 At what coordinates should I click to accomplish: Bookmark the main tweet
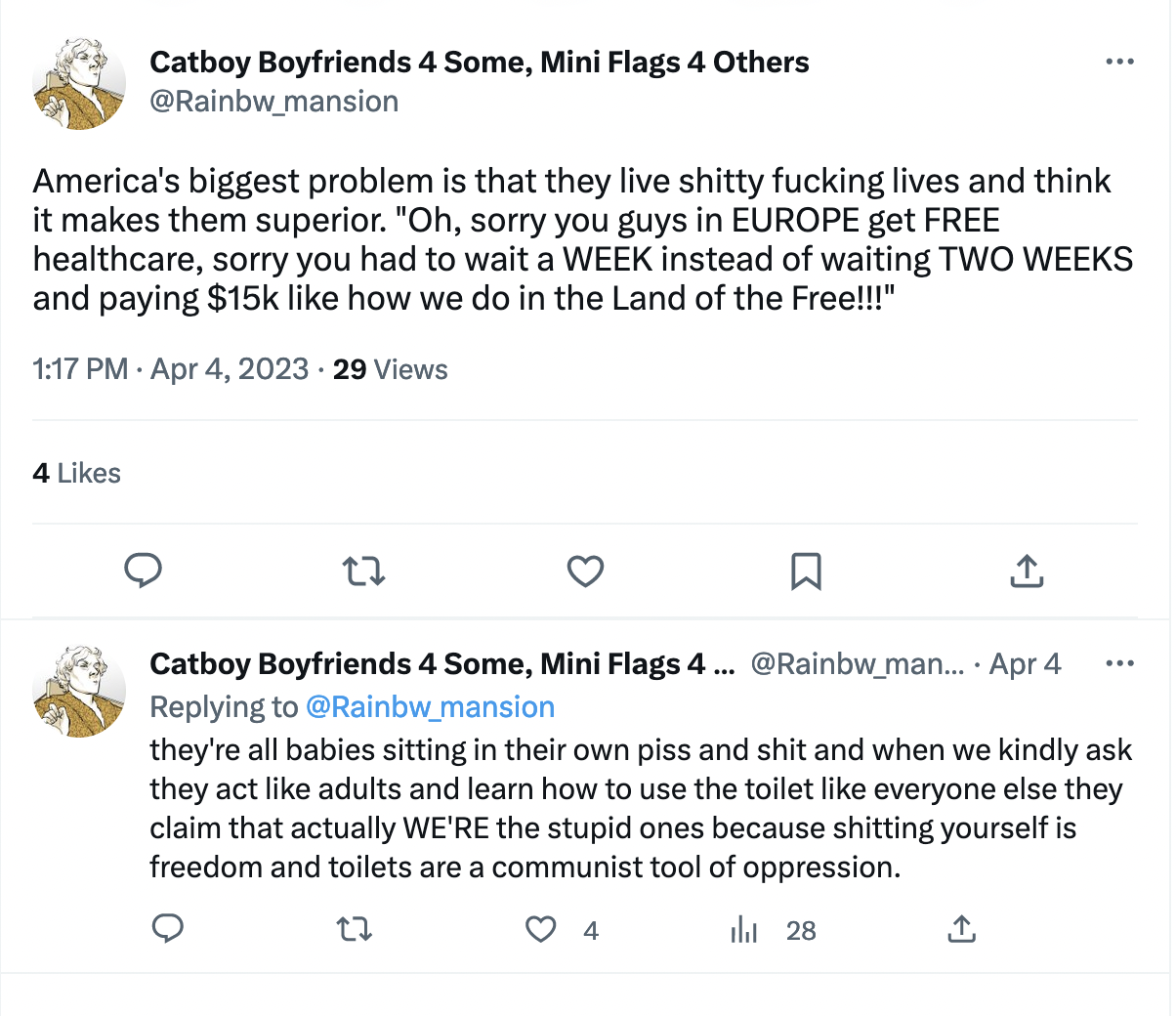coord(806,571)
